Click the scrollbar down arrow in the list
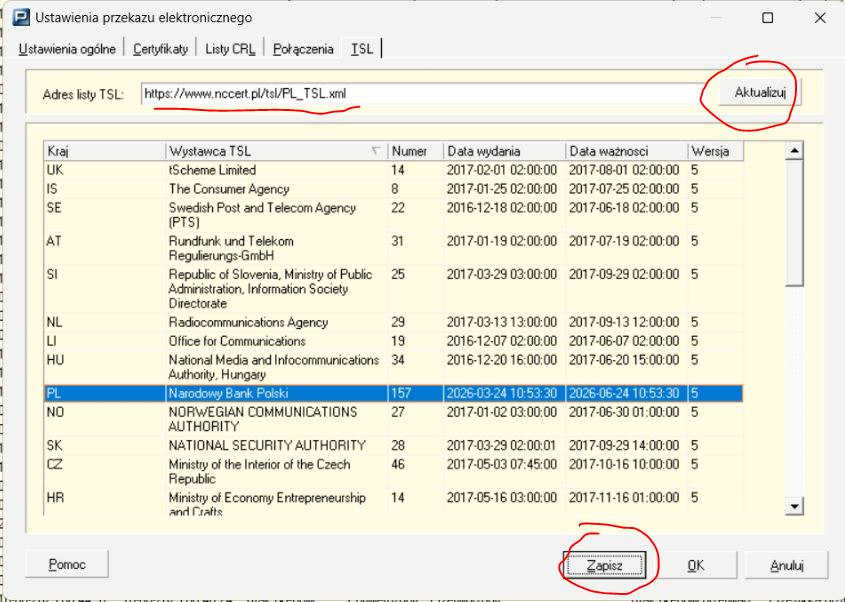845x602 pixels. [795, 507]
